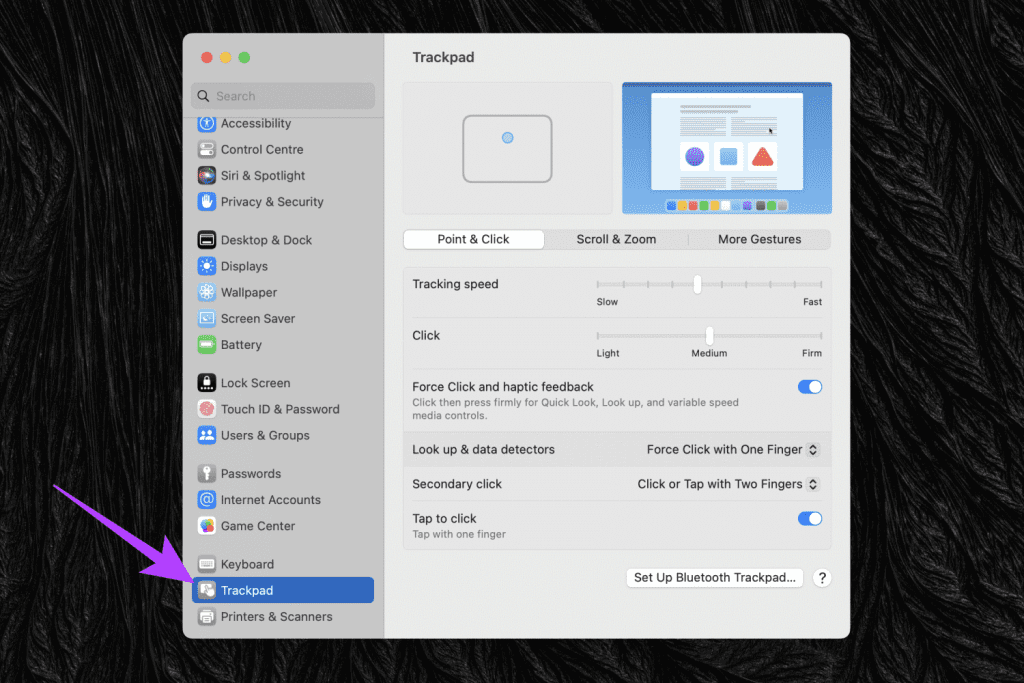
Task: Click Set Up Bluetooth Trackpad
Action: coord(714,577)
